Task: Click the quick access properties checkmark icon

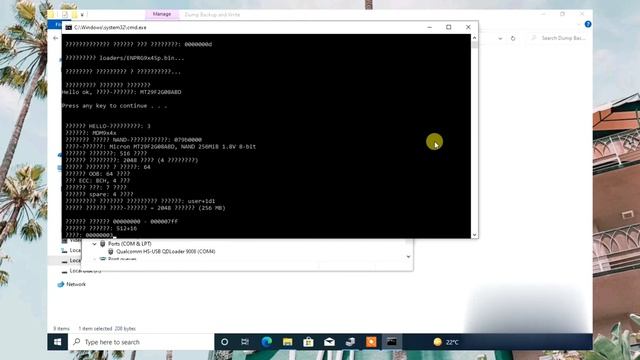Action: [x=65, y=14]
